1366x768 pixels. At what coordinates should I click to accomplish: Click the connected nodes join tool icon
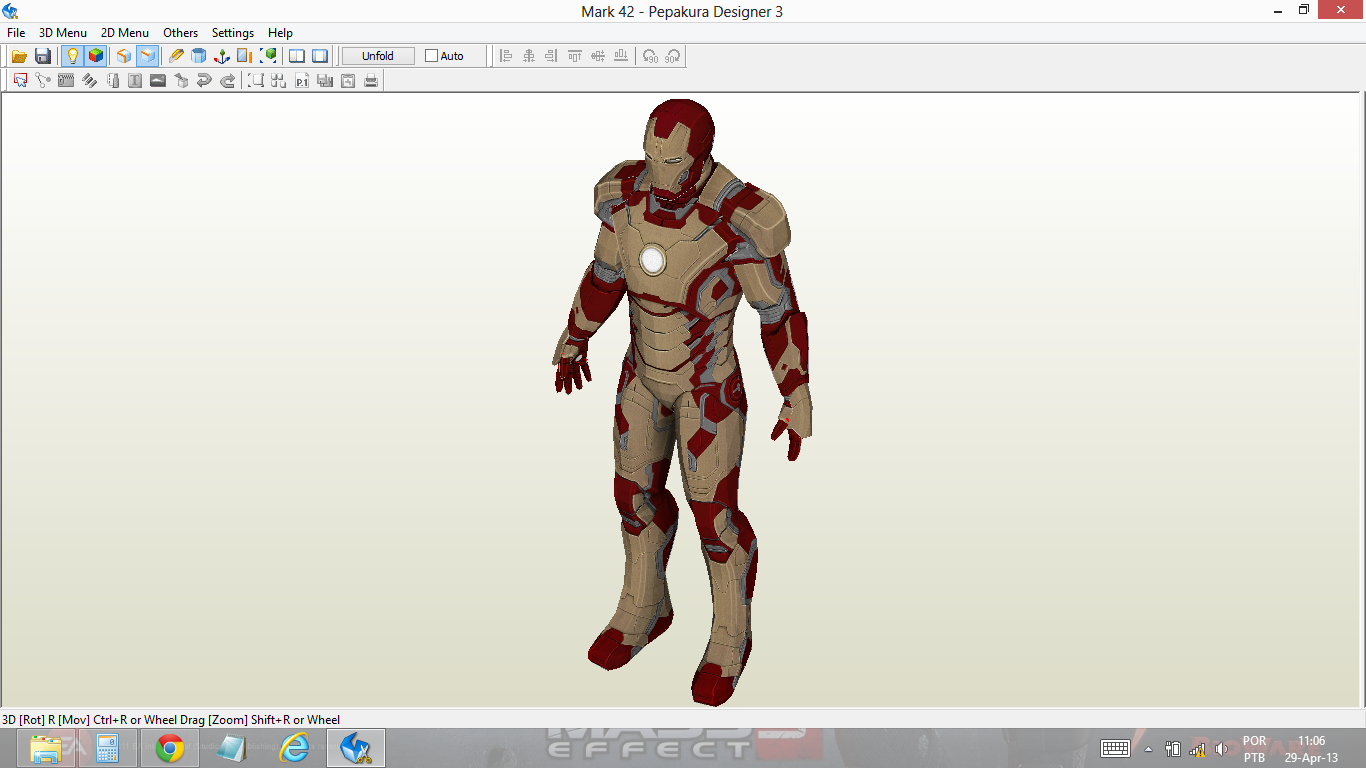pyautogui.click(x=43, y=80)
